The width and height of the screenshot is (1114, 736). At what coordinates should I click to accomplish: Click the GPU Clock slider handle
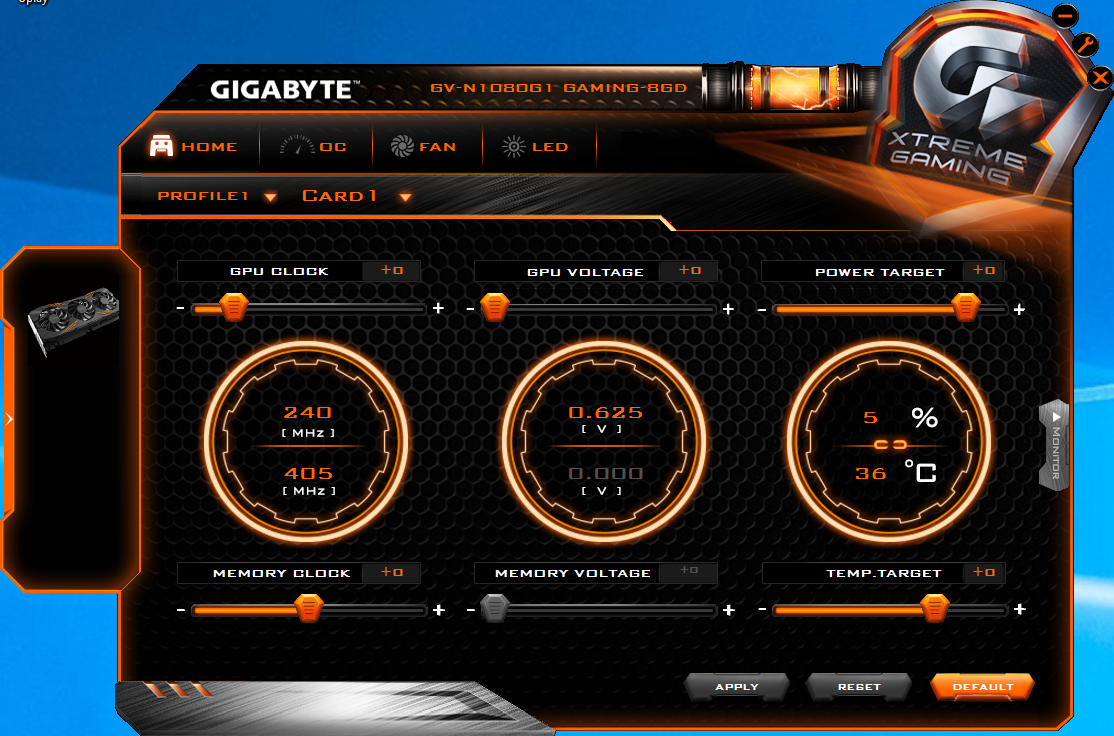tap(234, 308)
